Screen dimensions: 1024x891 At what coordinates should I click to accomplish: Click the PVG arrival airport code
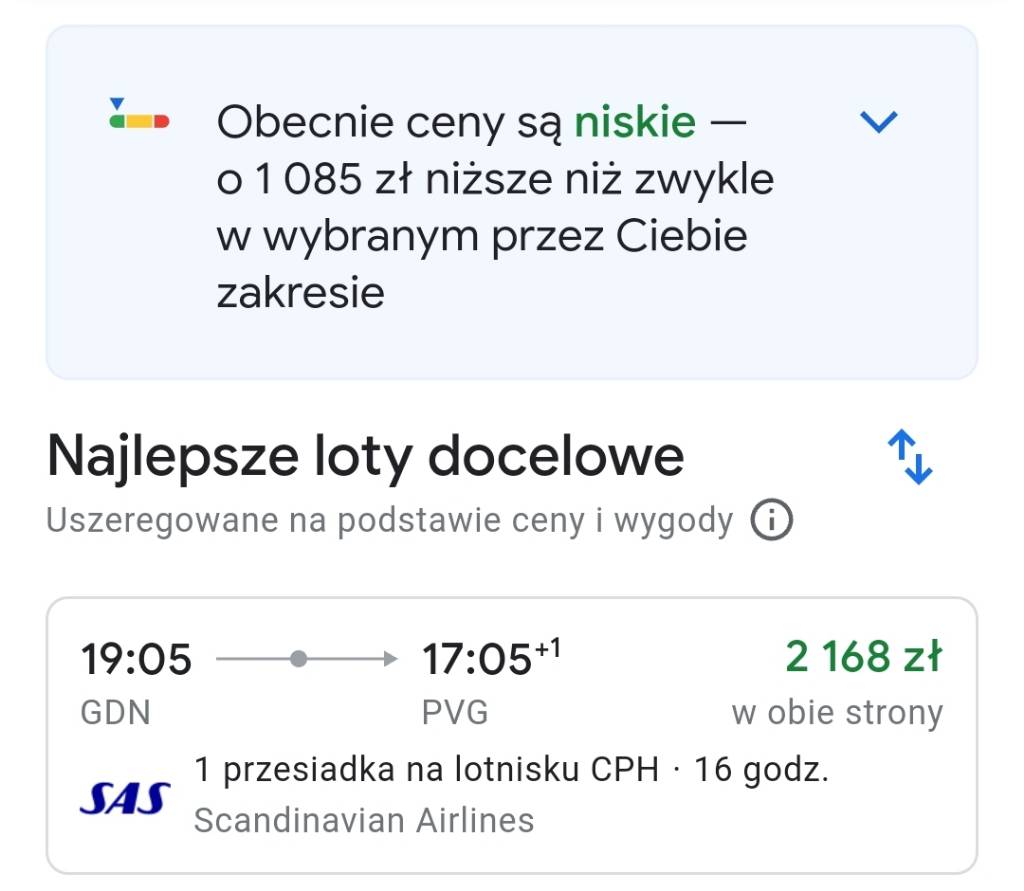[x=455, y=712]
